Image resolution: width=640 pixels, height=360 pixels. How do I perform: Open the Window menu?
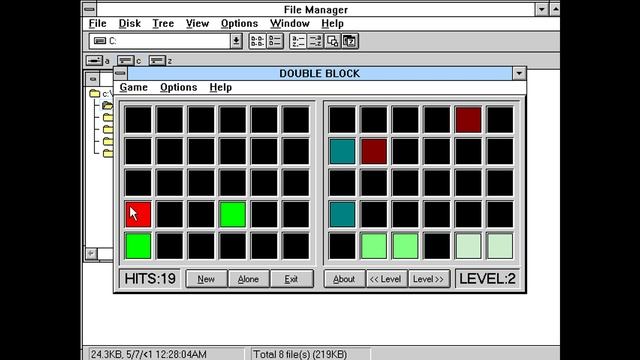pos(290,24)
